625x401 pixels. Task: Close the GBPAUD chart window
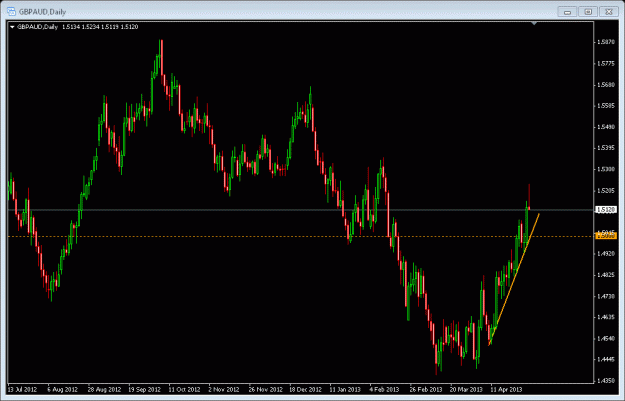(609, 12)
